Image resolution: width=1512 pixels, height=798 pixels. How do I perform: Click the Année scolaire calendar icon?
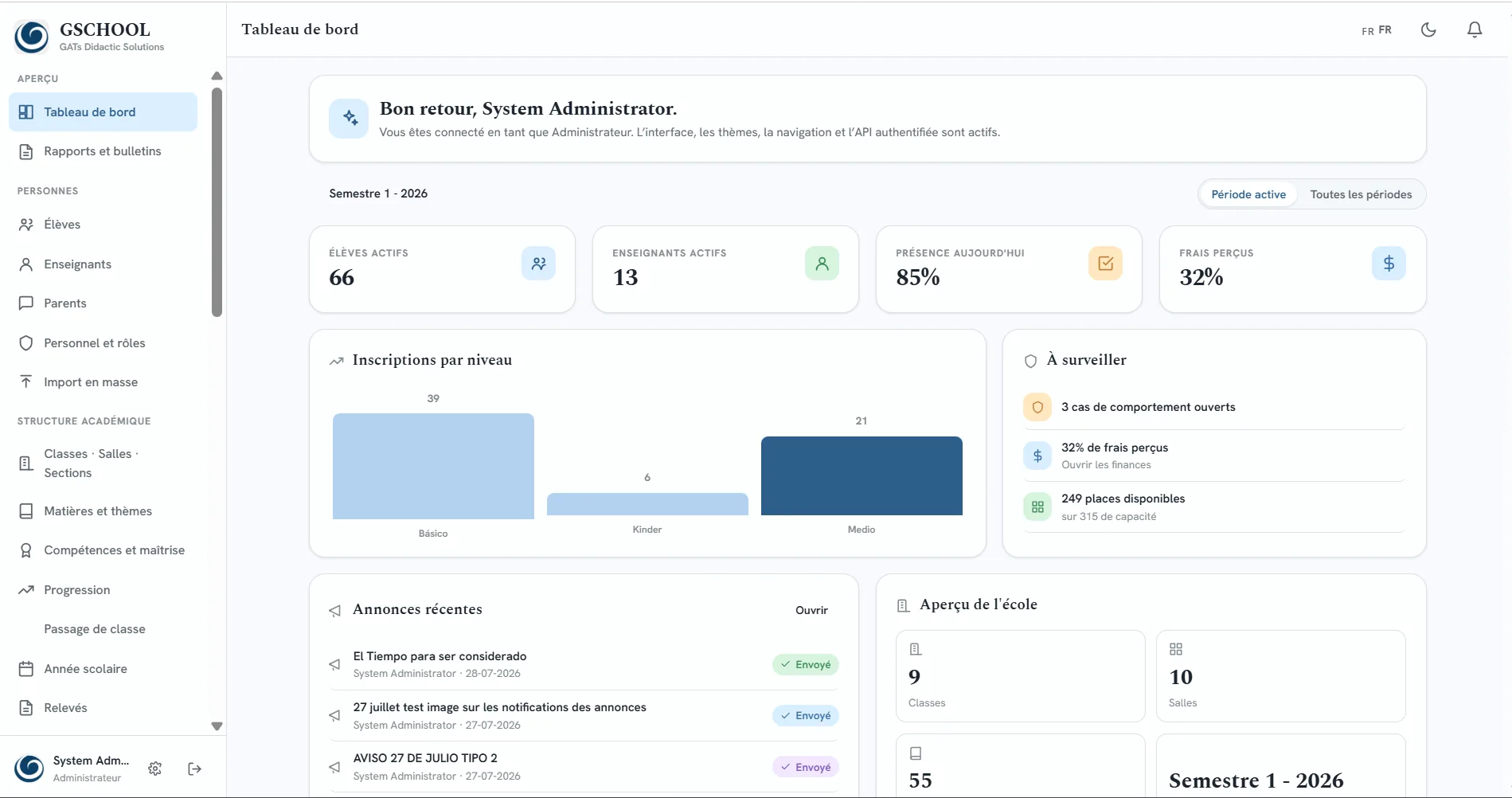pos(26,669)
